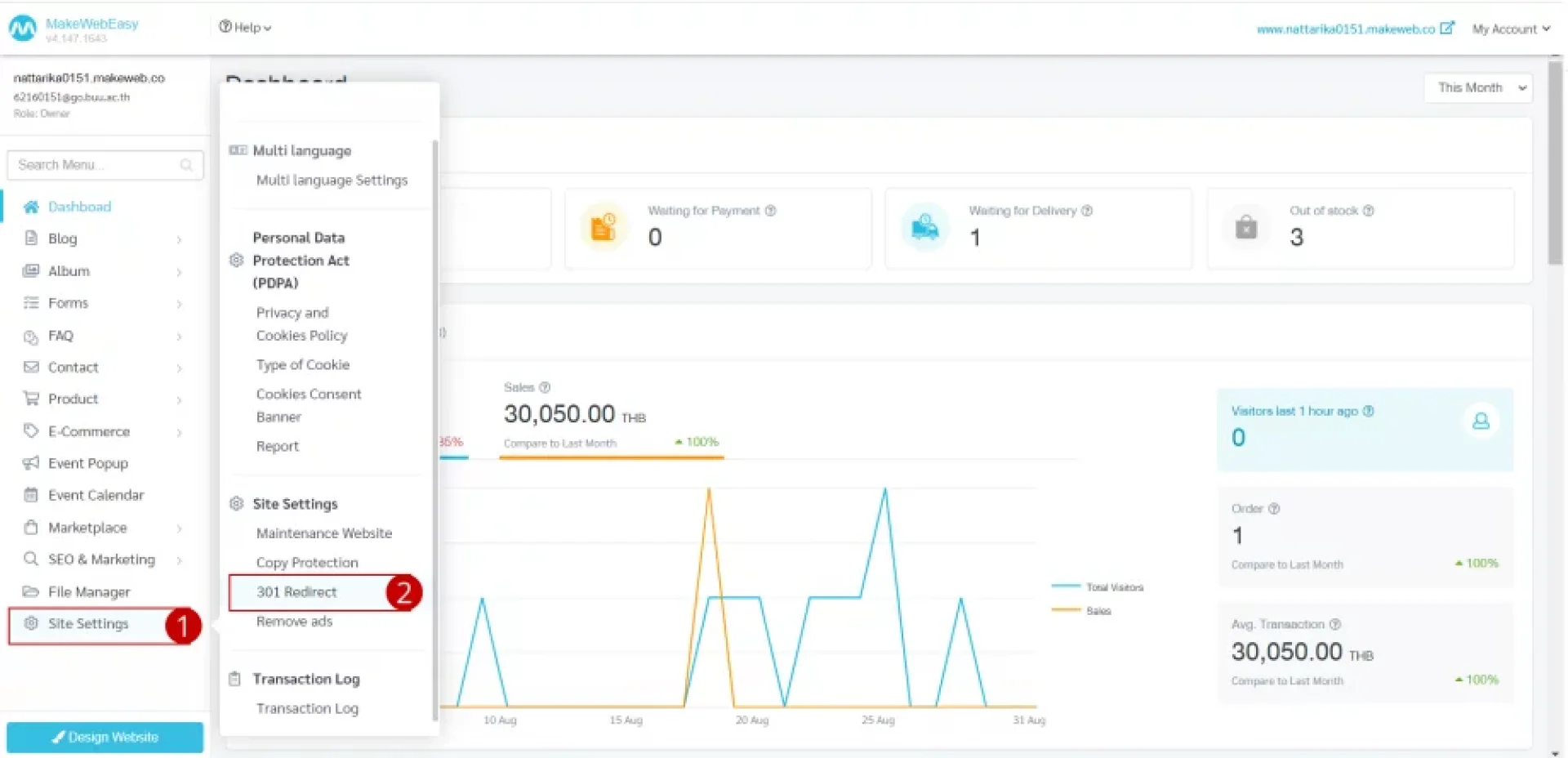The width and height of the screenshot is (1568, 758).
Task: Expand the E-Commerce submenu arrow
Action: tap(179, 432)
